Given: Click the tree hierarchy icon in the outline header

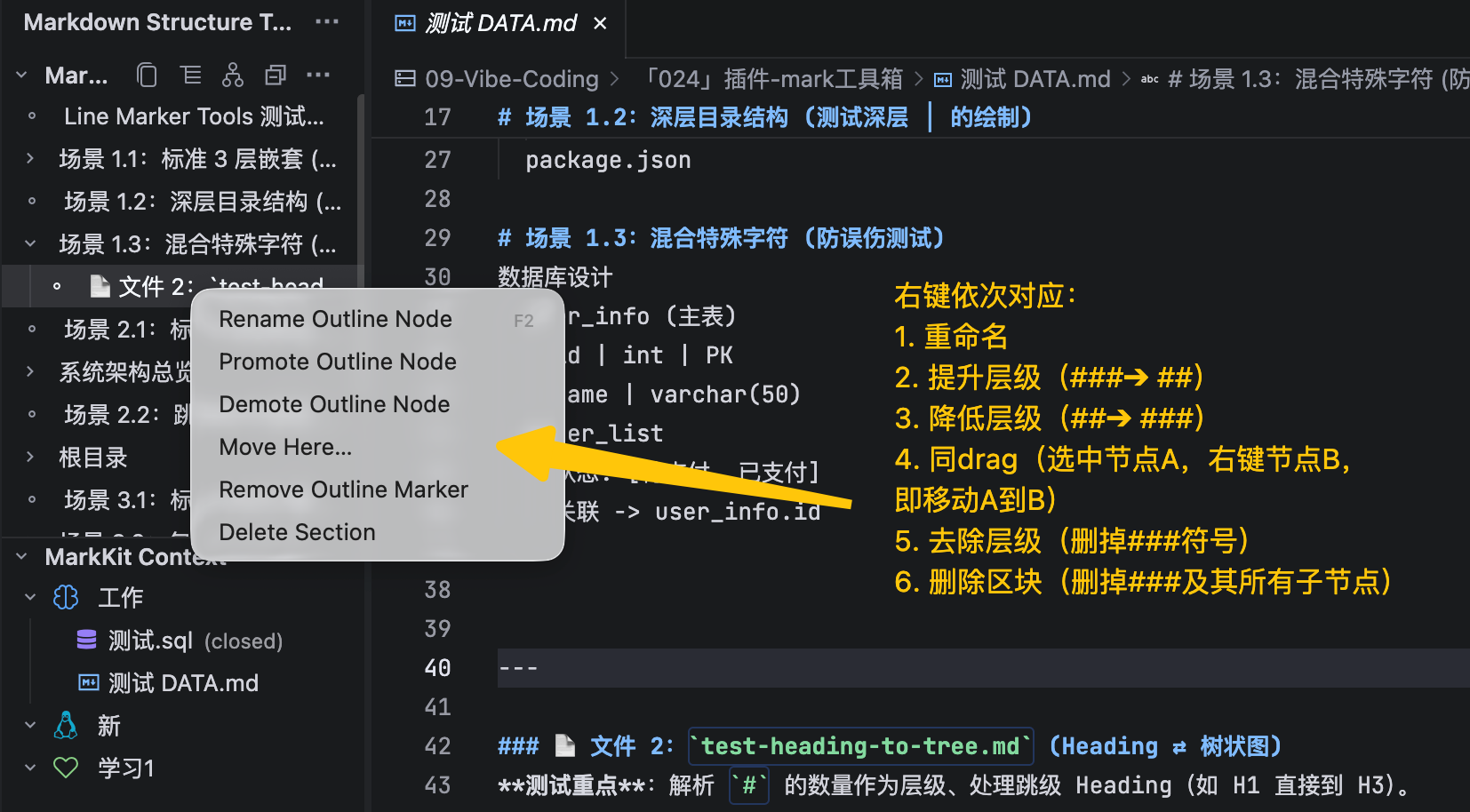Looking at the screenshot, I should coord(233,76).
